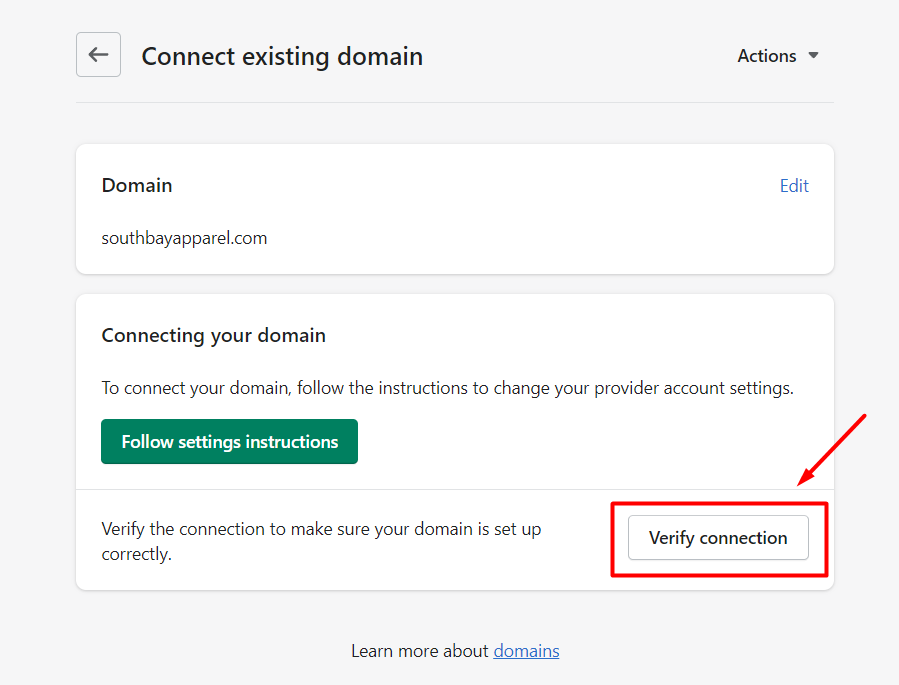The height and width of the screenshot is (685, 899).
Task: Open the Actions dropdown menu
Action: coord(767,56)
